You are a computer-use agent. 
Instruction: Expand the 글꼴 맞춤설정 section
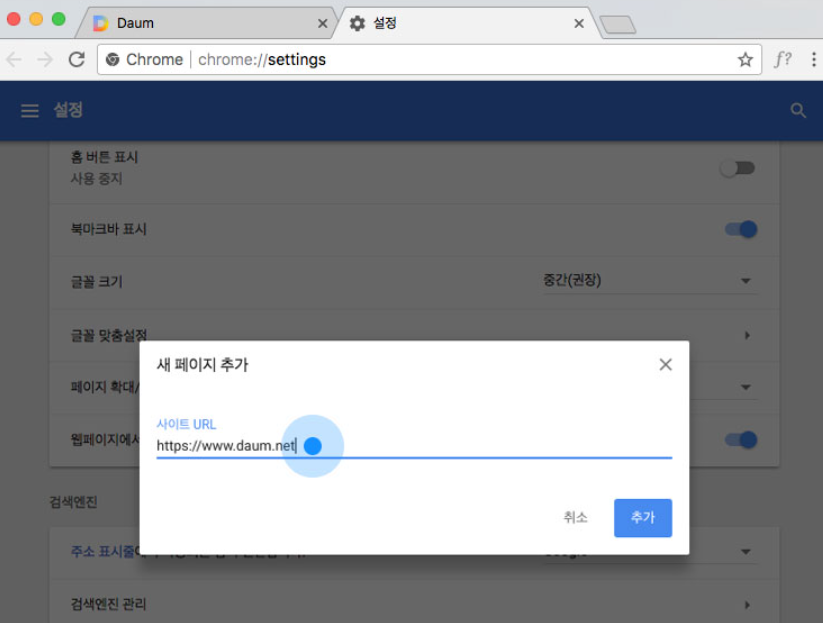(746, 336)
